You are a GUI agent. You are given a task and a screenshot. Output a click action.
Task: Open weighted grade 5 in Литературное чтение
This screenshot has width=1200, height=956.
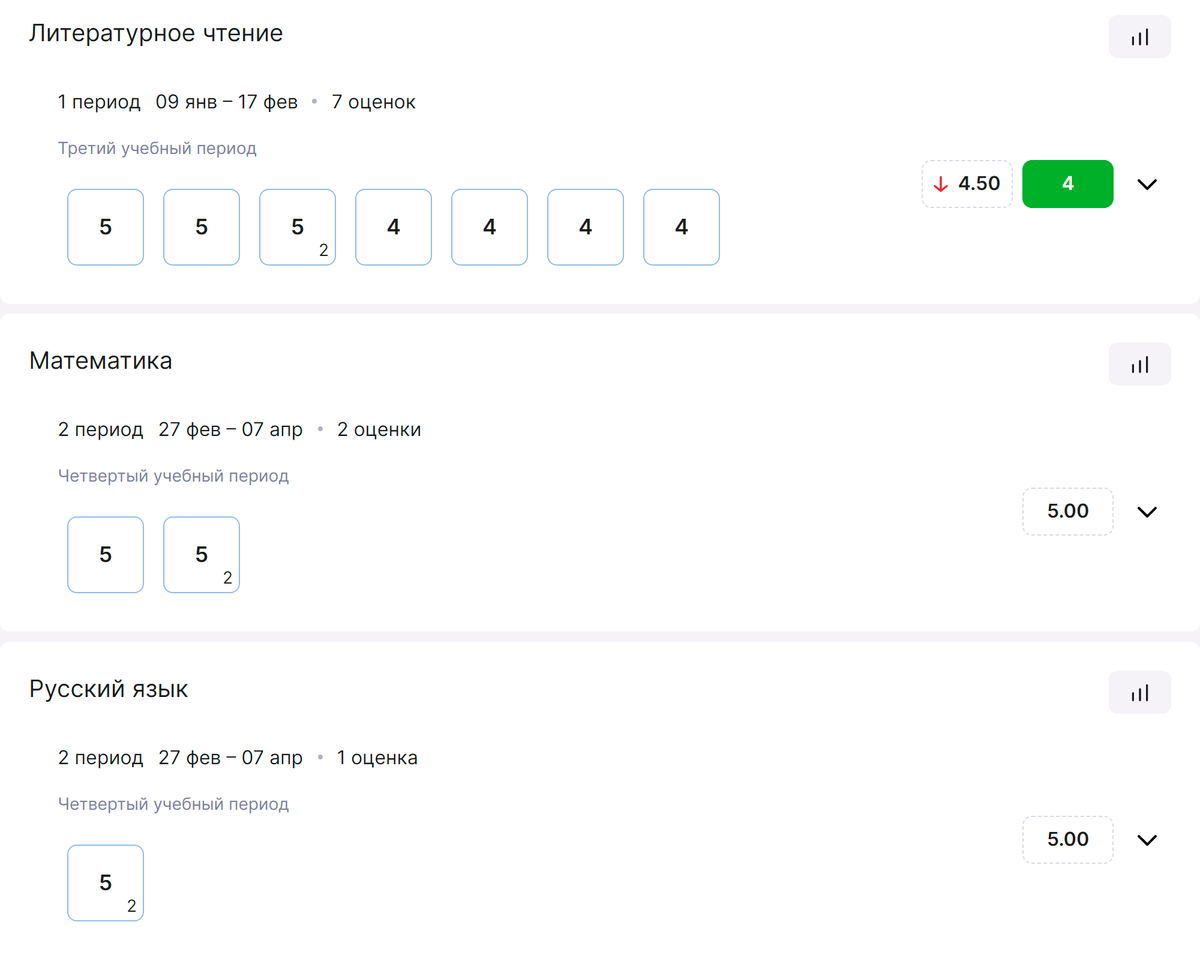point(298,227)
